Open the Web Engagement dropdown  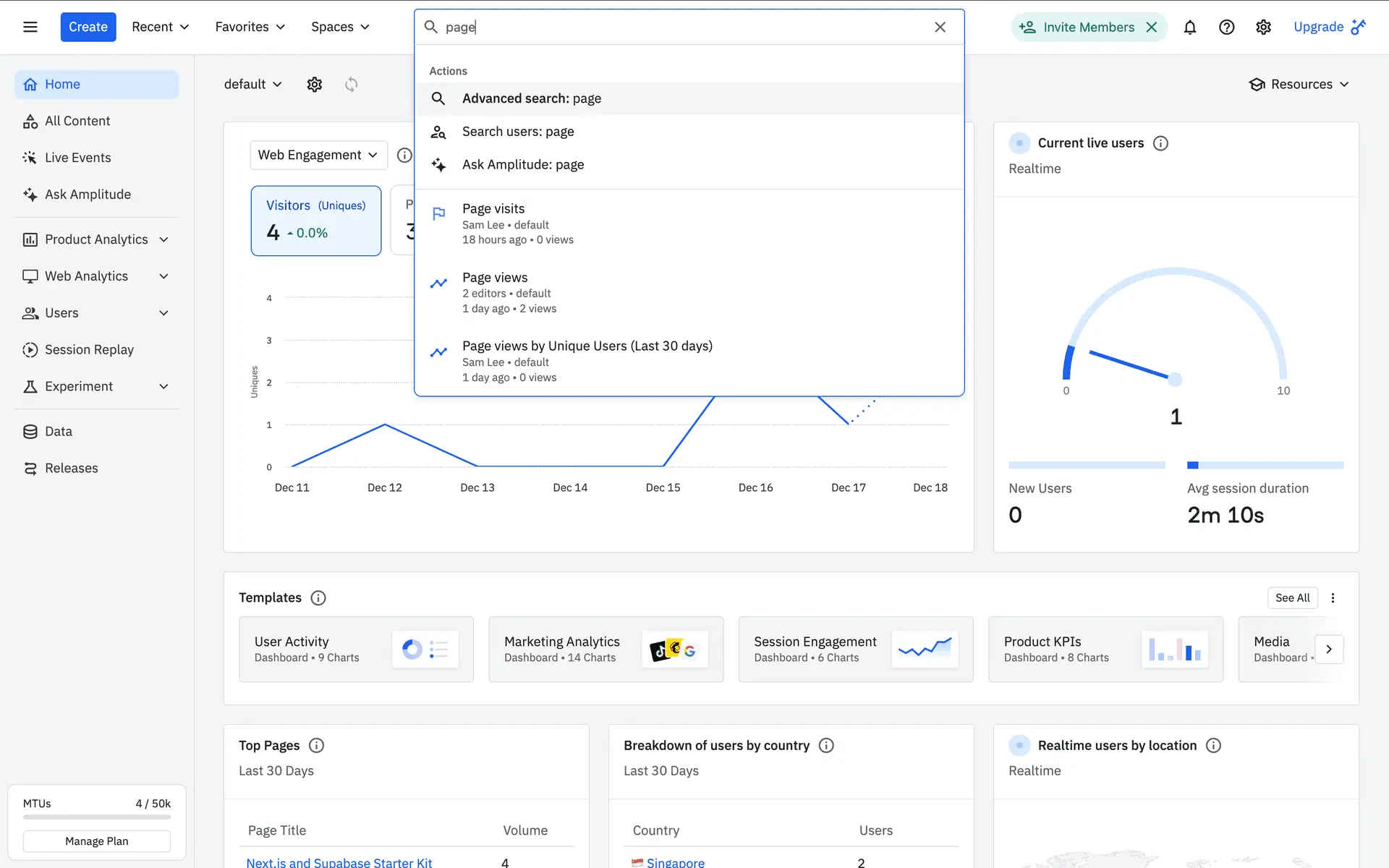coord(318,155)
